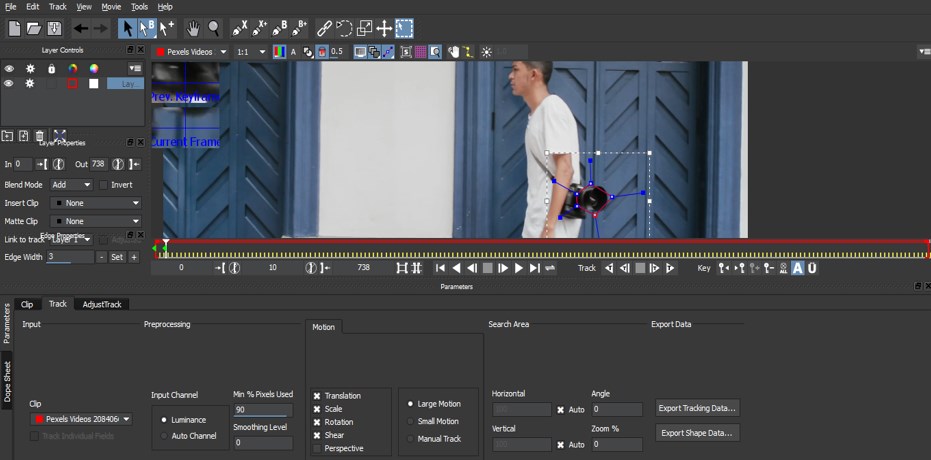Enable the Perspective motion checkbox

click(x=317, y=448)
